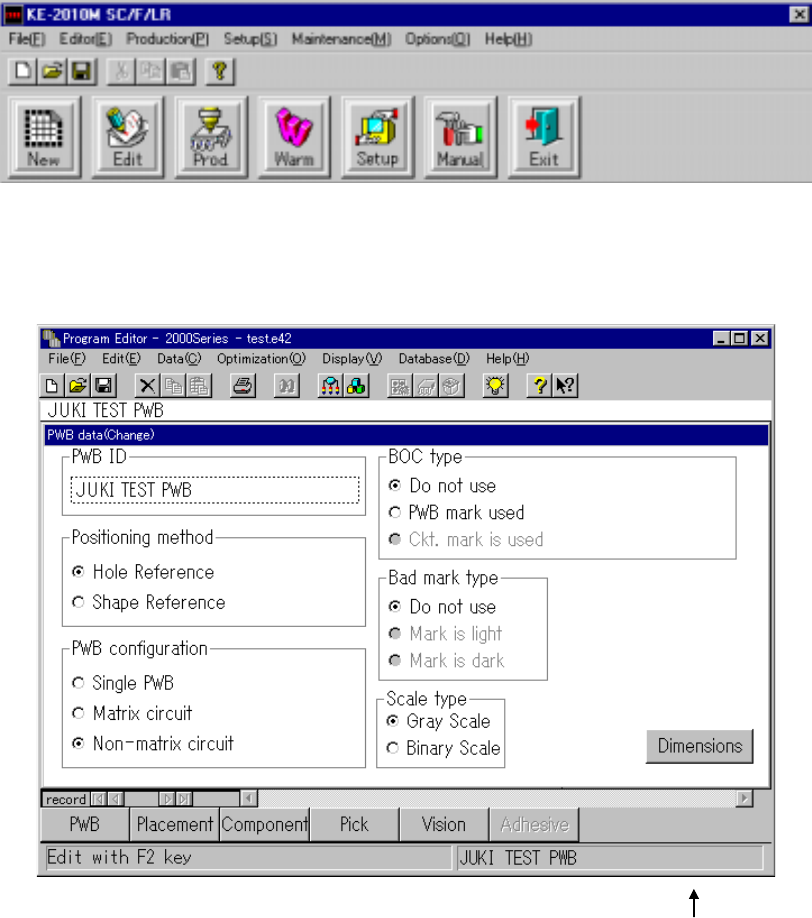Image resolution: width=812 pixels, height=918 pixels.
Task: Open Display(V) menu in Program Editor
Action: click(352, 358)
